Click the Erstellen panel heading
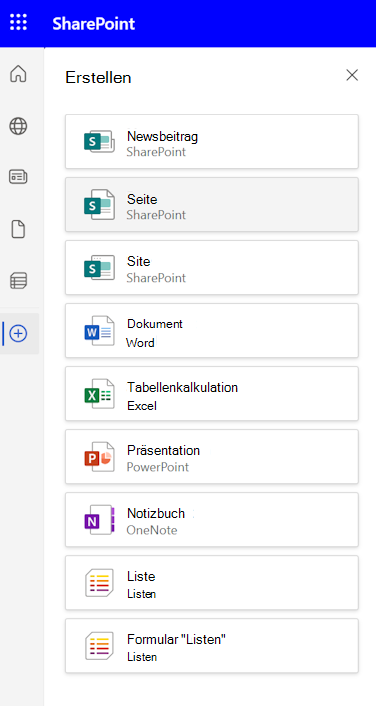376x706 pixels. coord(98,77)
